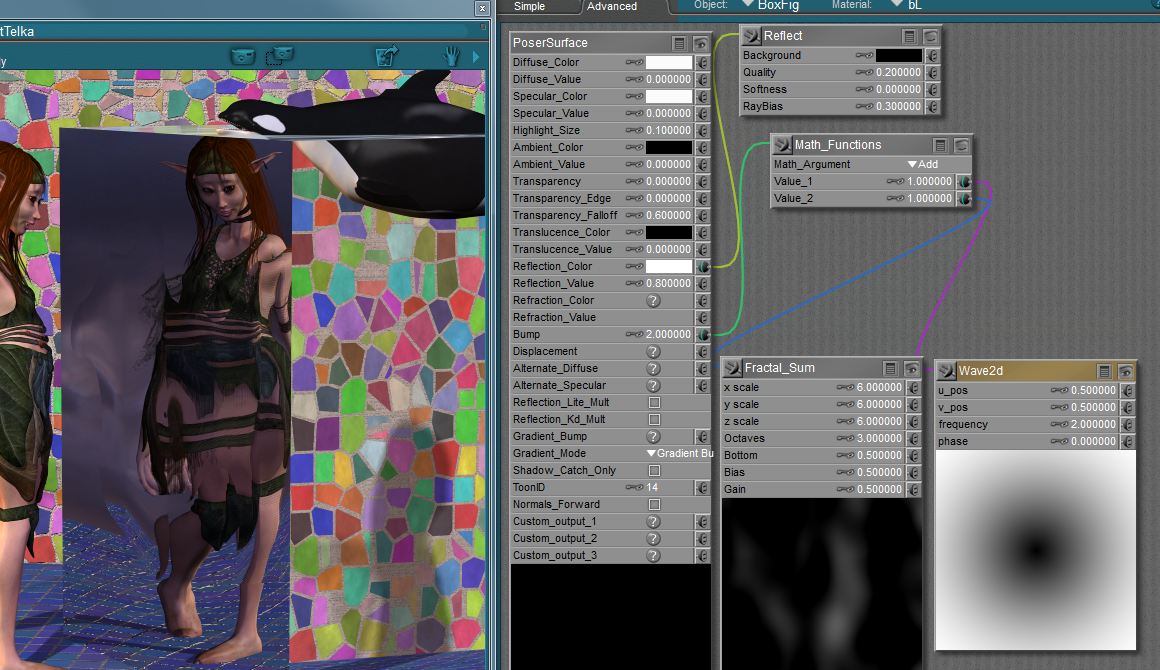Click the Ambient_Color black swatch
The height and width of the screenshot is (670, 1160).
668,148
